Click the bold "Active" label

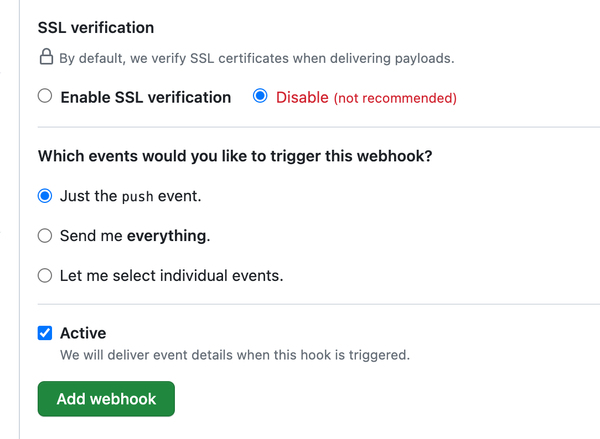pos(83,333)
